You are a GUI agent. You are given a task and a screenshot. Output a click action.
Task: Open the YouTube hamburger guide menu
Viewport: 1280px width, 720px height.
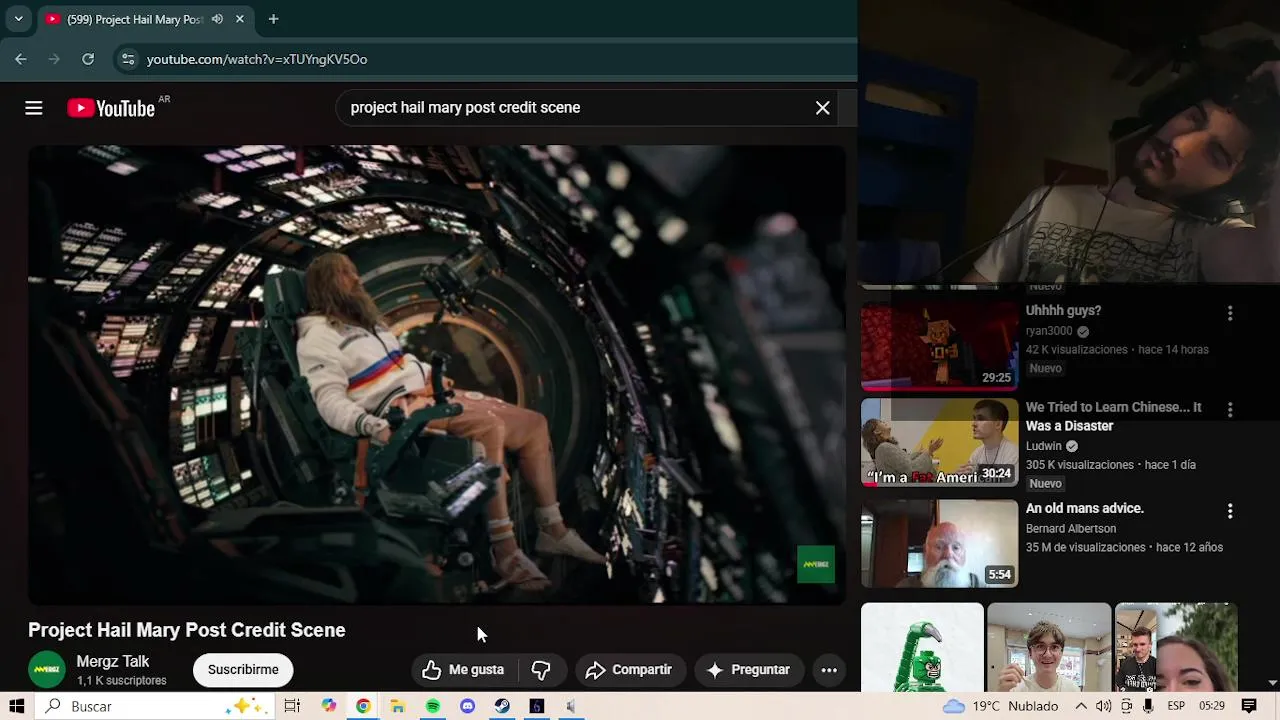coord(34,108)
